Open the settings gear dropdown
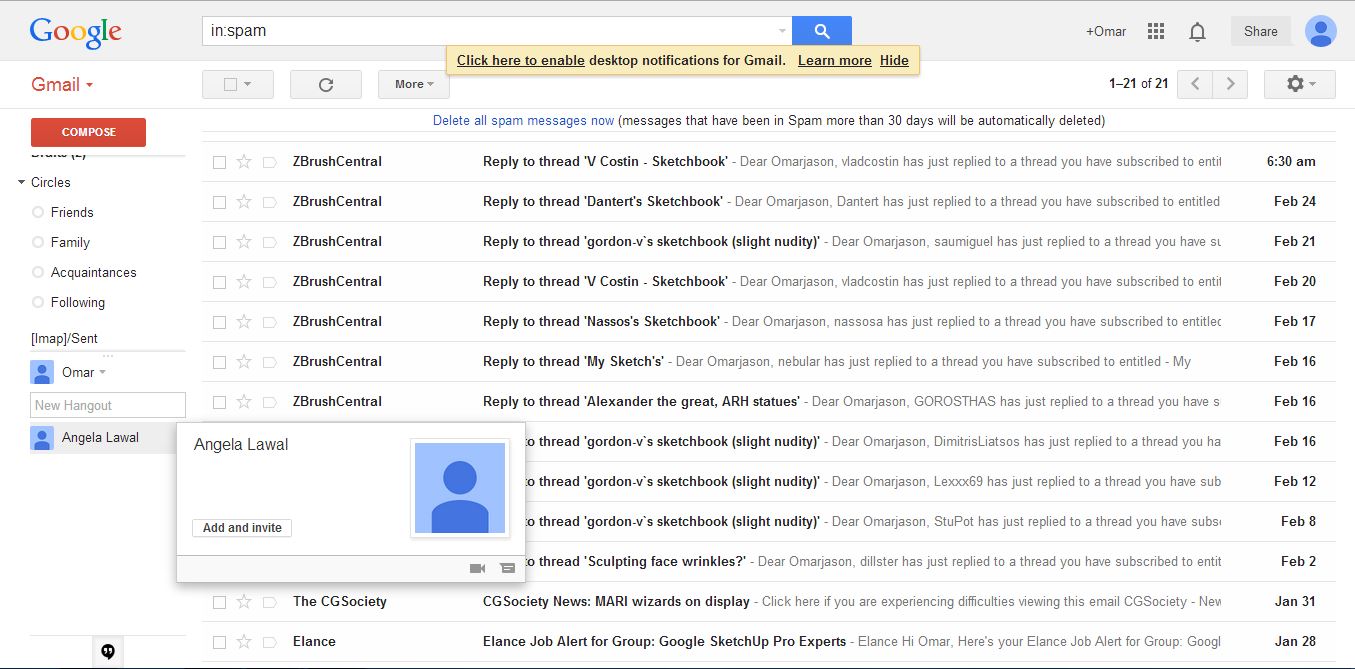1355x669 pixels. (1300, 84)
